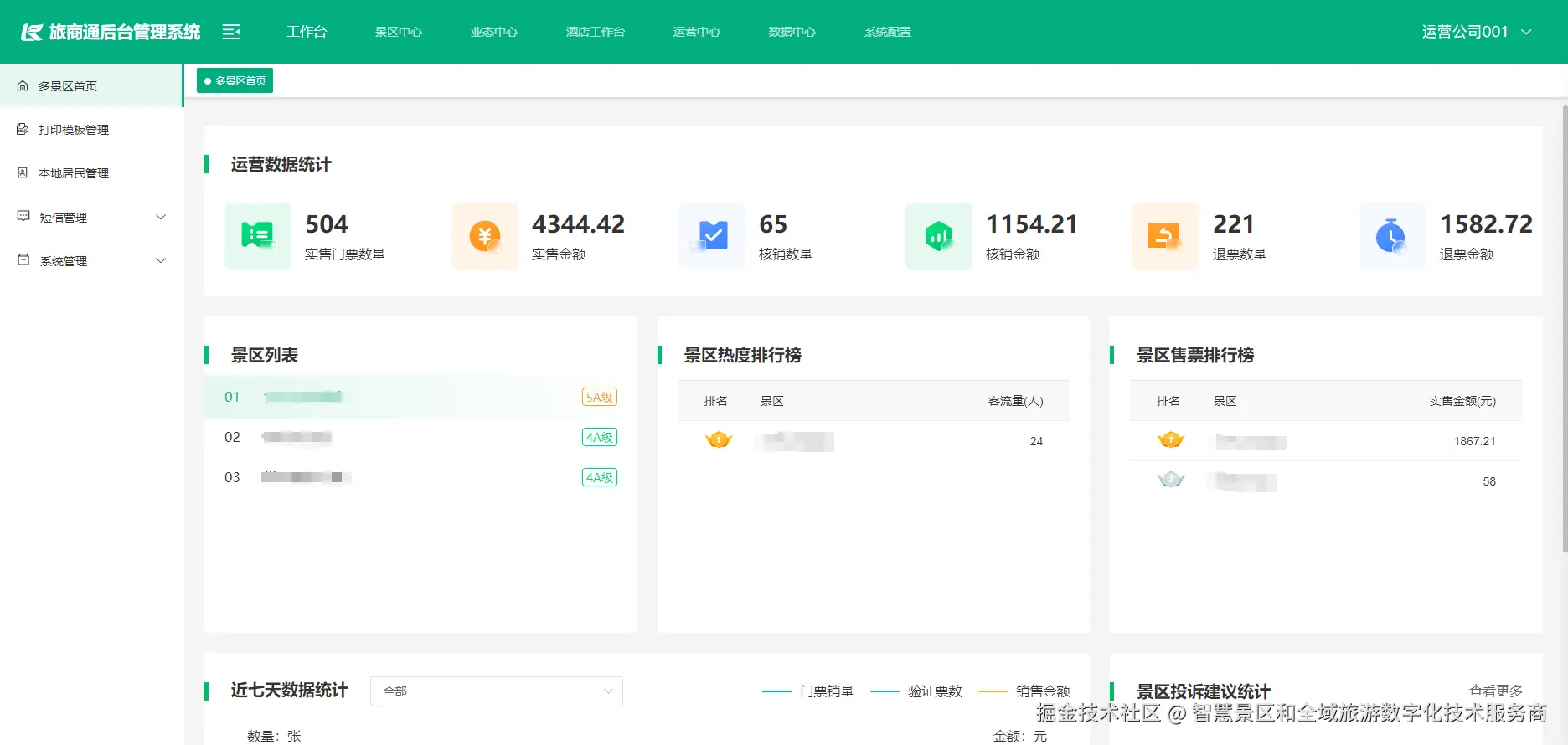Expand the 系统管理 submenu chevron
Viewport: 1568px width, 745px height.
(161, 260)
